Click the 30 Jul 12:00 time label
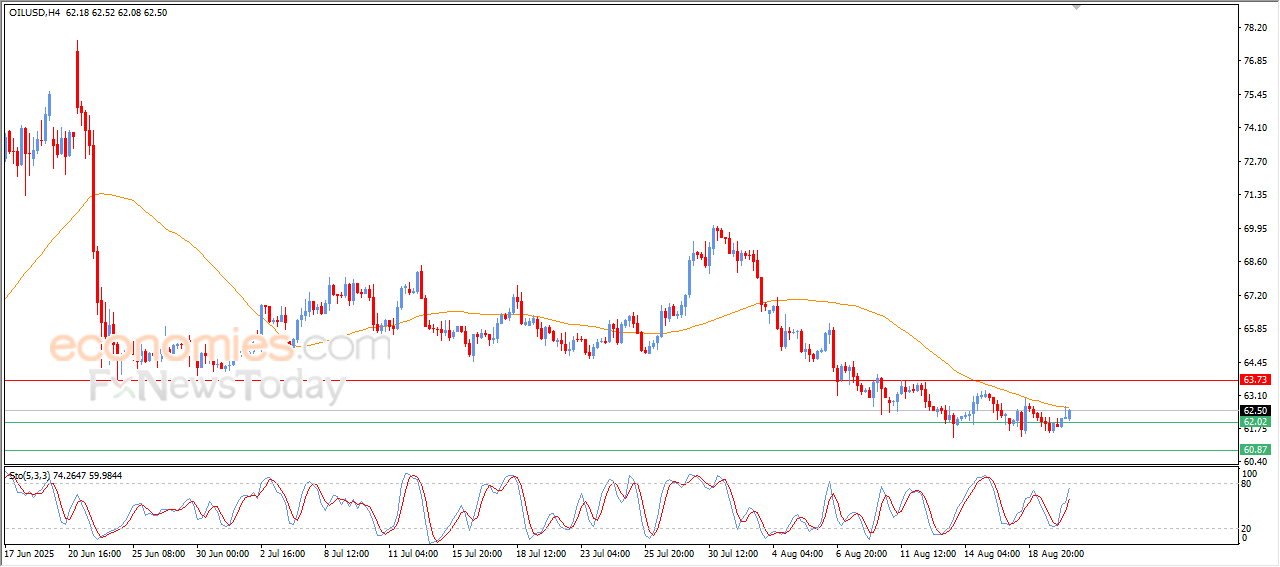 click(x=735, y=553)
